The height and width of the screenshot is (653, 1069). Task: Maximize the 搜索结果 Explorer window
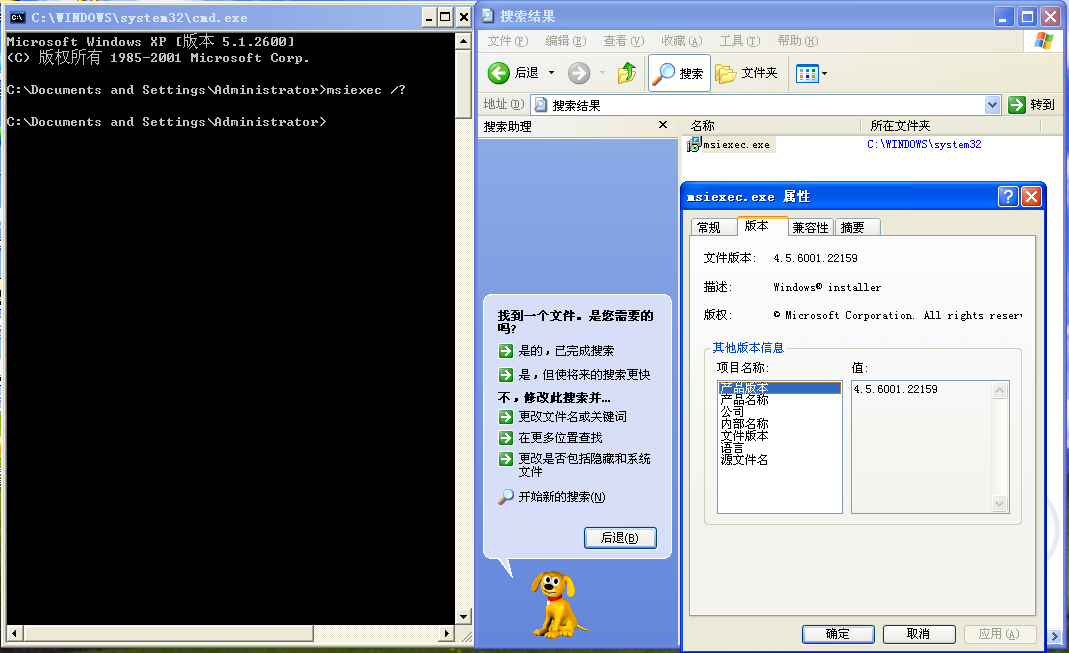click(1027, 17)
